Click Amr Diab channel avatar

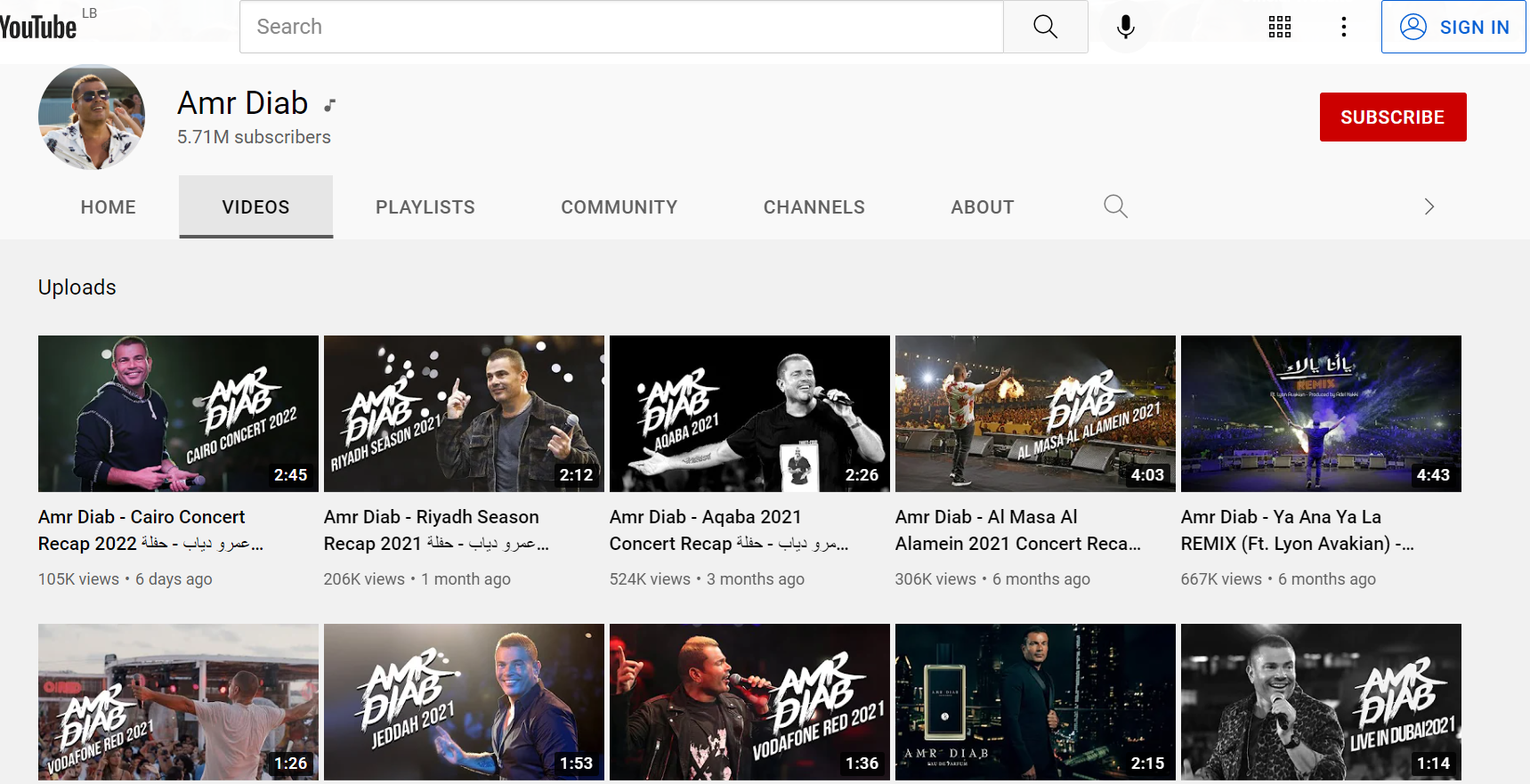point(92,117)
